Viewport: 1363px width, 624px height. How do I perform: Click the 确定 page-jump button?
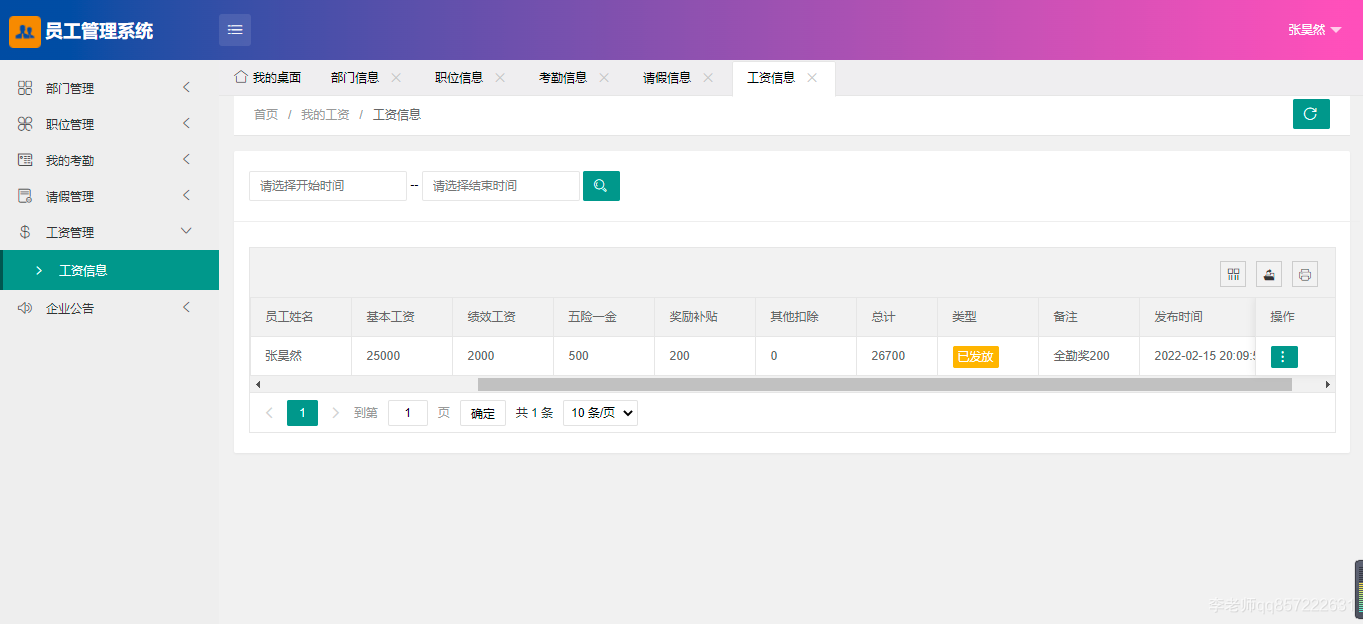(x=482, y=412)
